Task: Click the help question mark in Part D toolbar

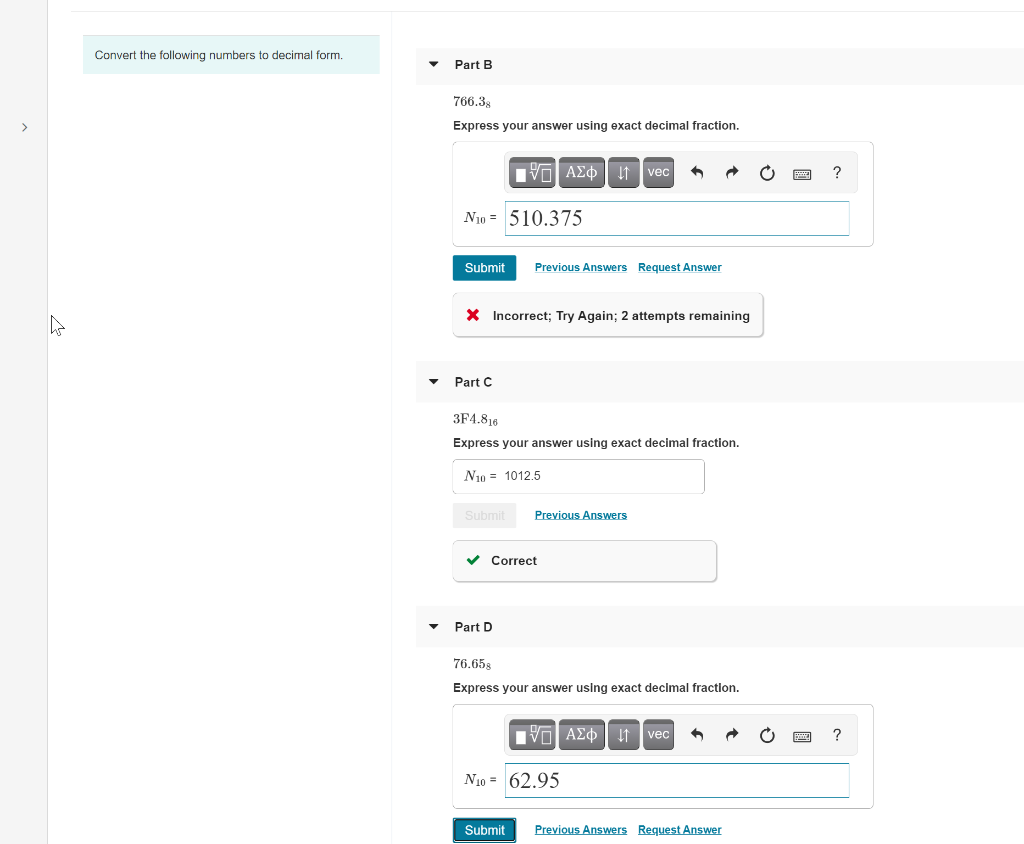Action: pyautogui.click(x=837, y=734)
